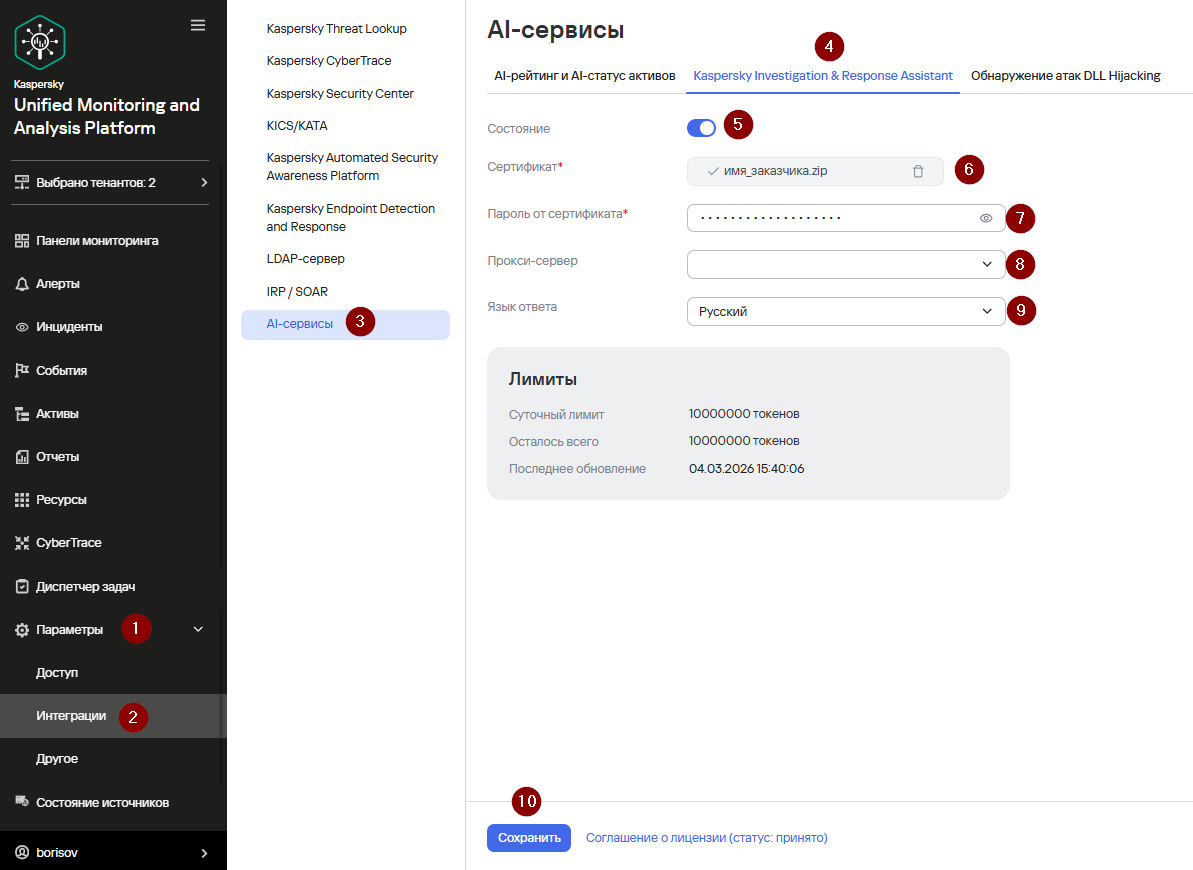Open Доступ in the Параметры submenu
This screenshot has height=870, width=1193.
57,673
